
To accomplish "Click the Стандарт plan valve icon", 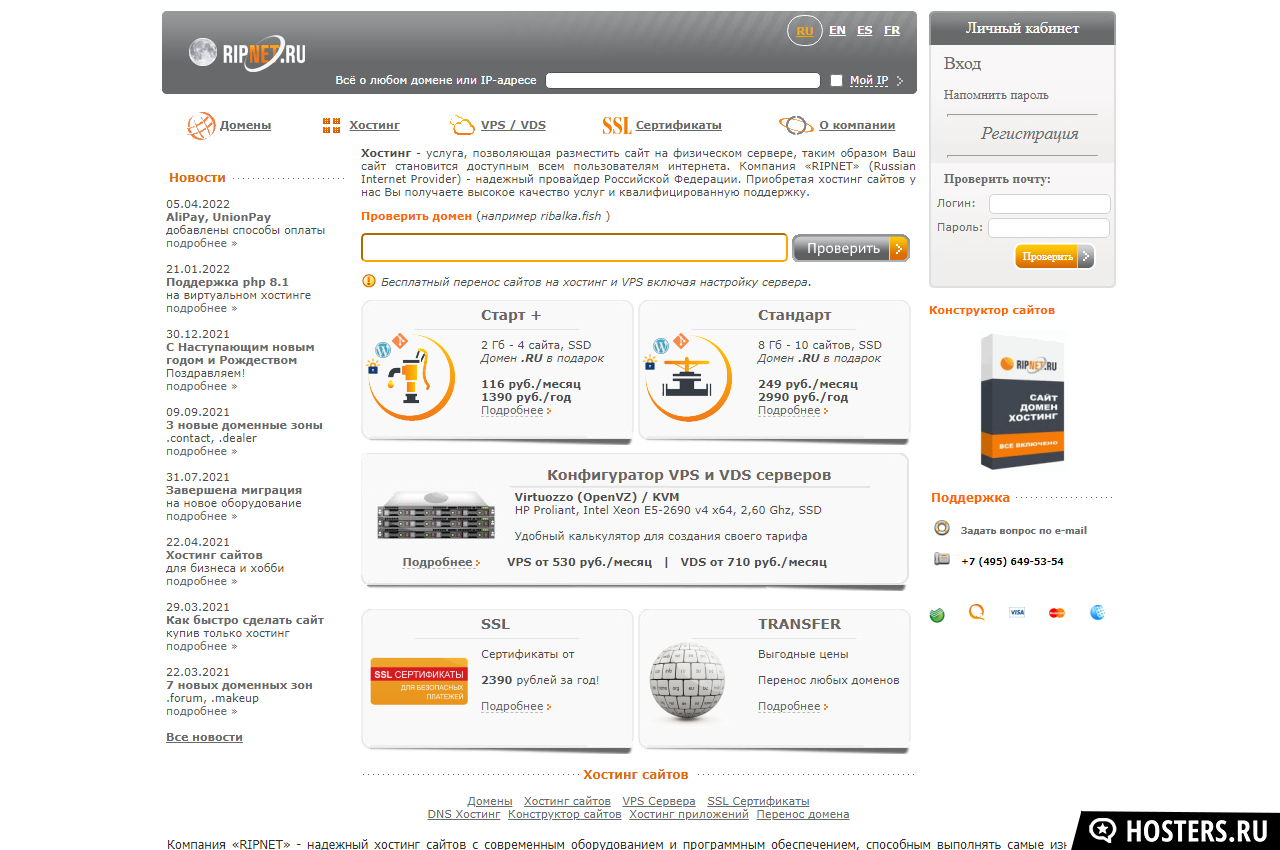I will [688, 376].
